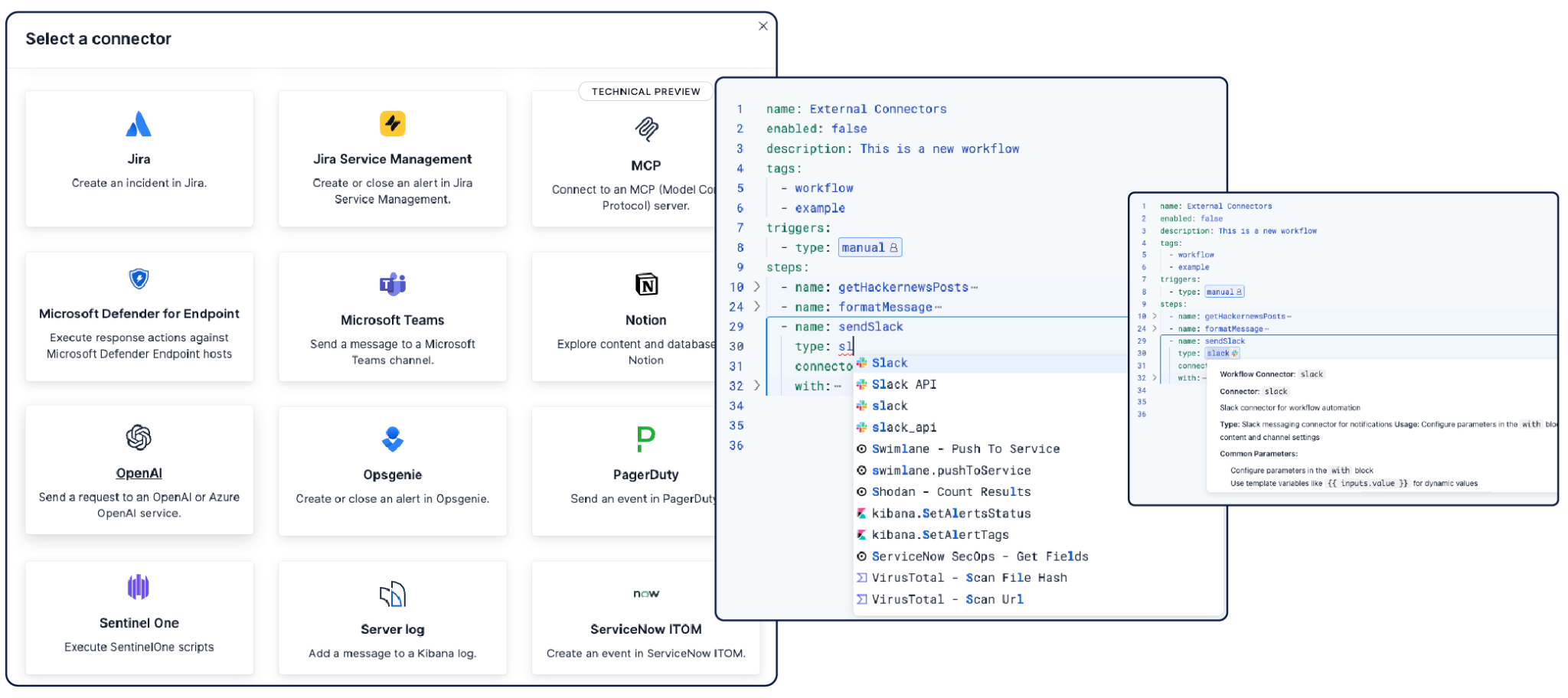
Task: Click 'Add a message to a Kibana log.' text
Action: click(392, 653)
